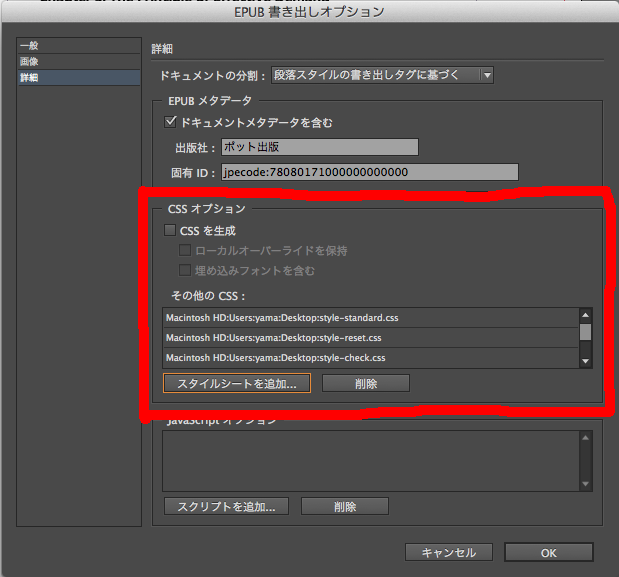Check ローカルオーバーライドを保持 option
The width and height of the screenshot is (619, 577).
185,250
